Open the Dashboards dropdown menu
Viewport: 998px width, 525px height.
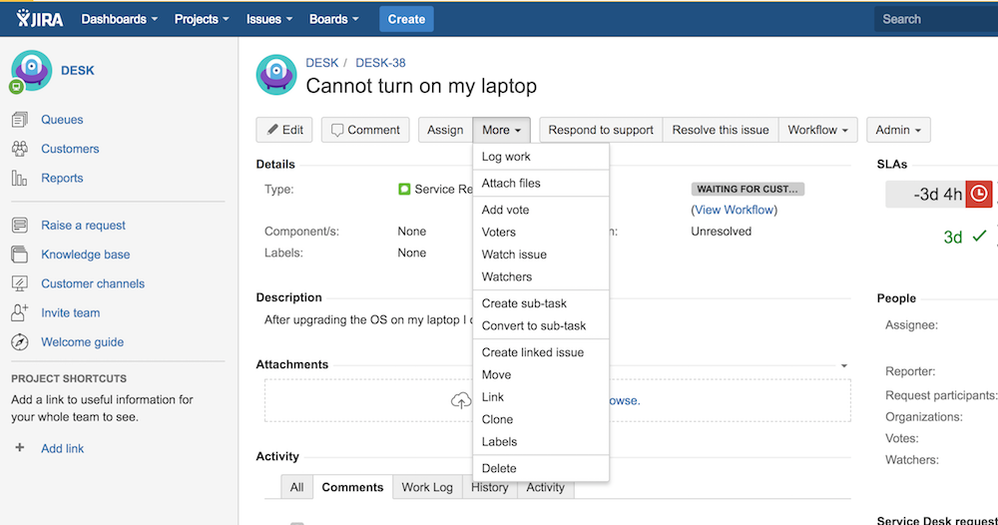click(119, 19)
